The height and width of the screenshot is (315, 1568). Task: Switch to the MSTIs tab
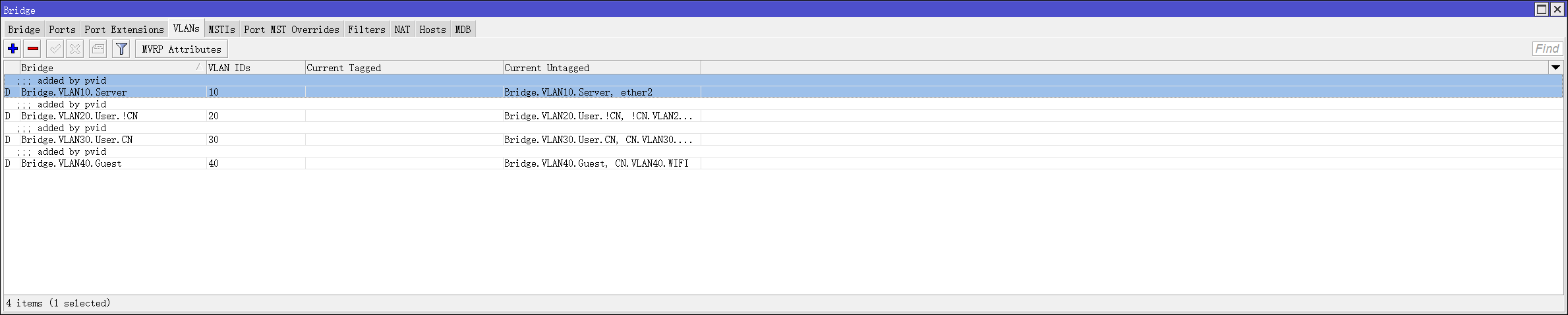coord(221,30)
